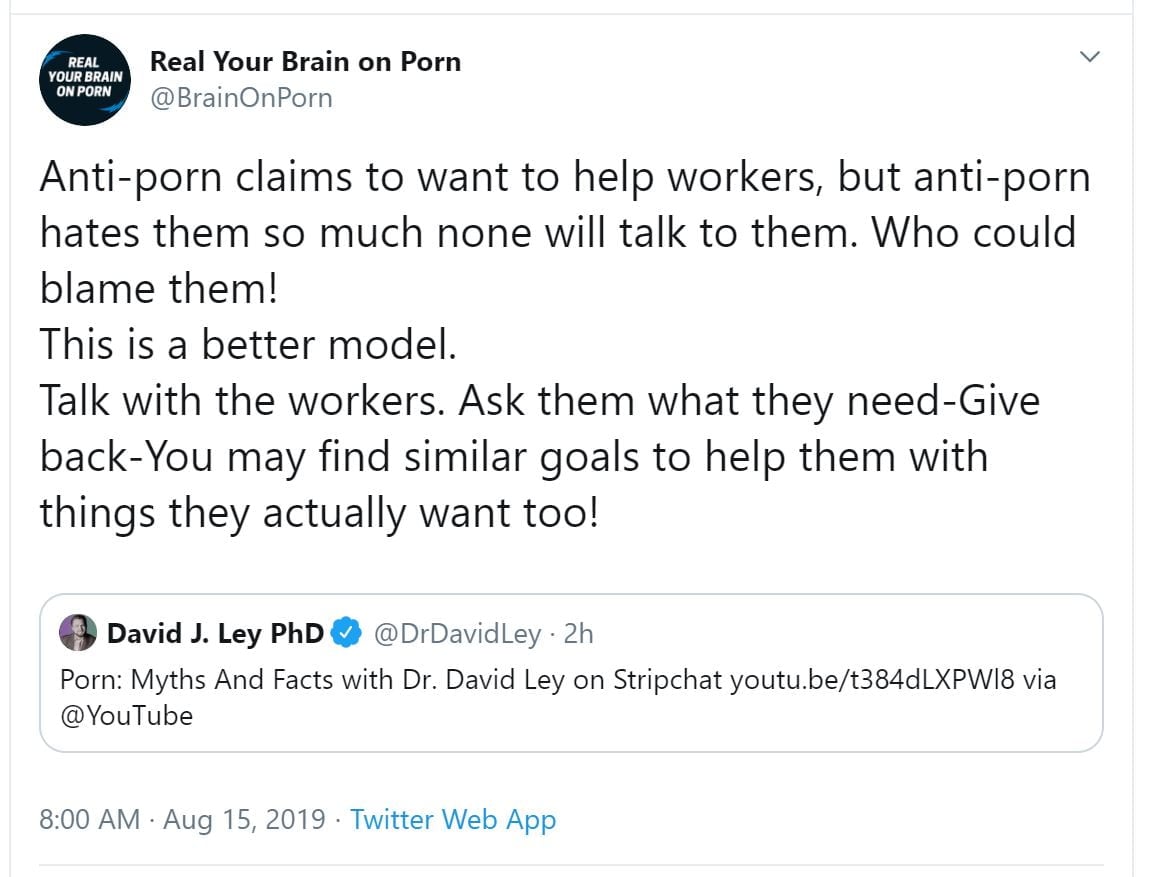Click David J. Ley's small profile photo
The height and width of the screenshot is (877, 1149).
tap(78, 633)
